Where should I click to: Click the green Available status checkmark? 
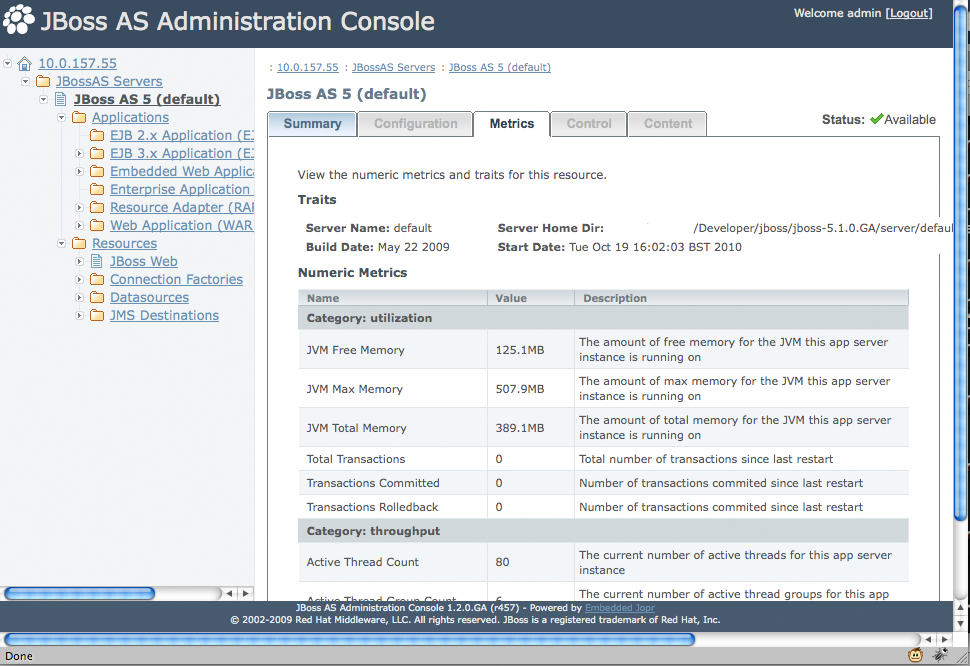pyautogui.click(x=876, y=119)
